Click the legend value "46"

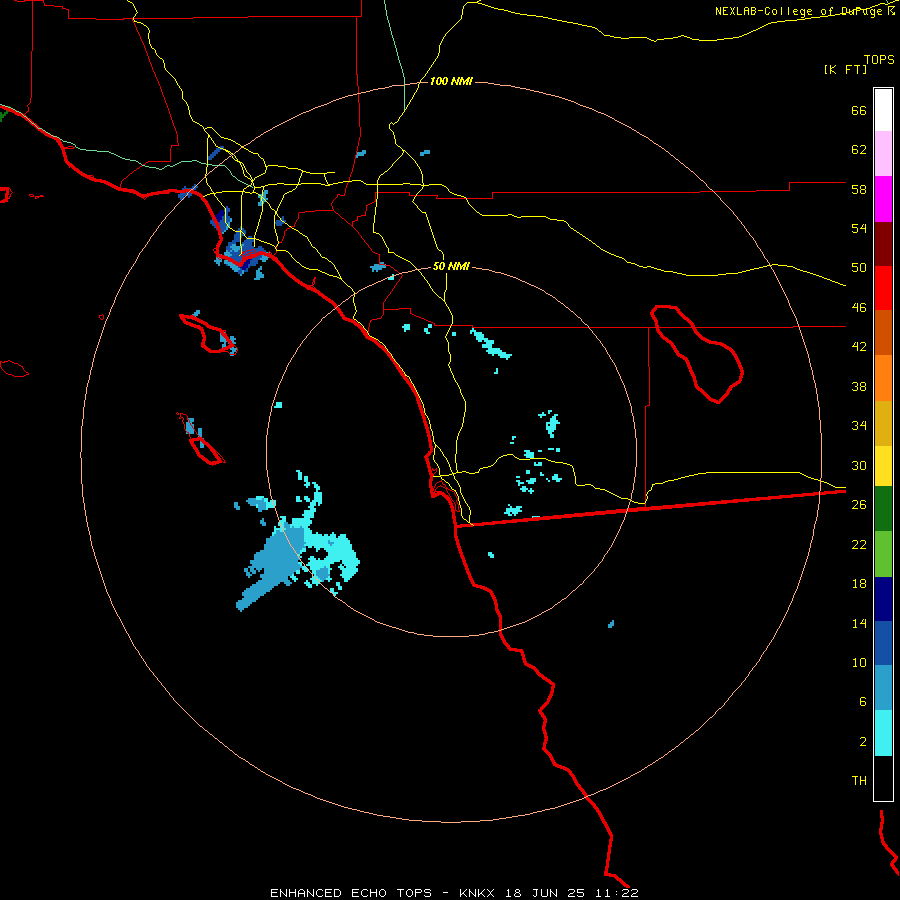[859, 308]
